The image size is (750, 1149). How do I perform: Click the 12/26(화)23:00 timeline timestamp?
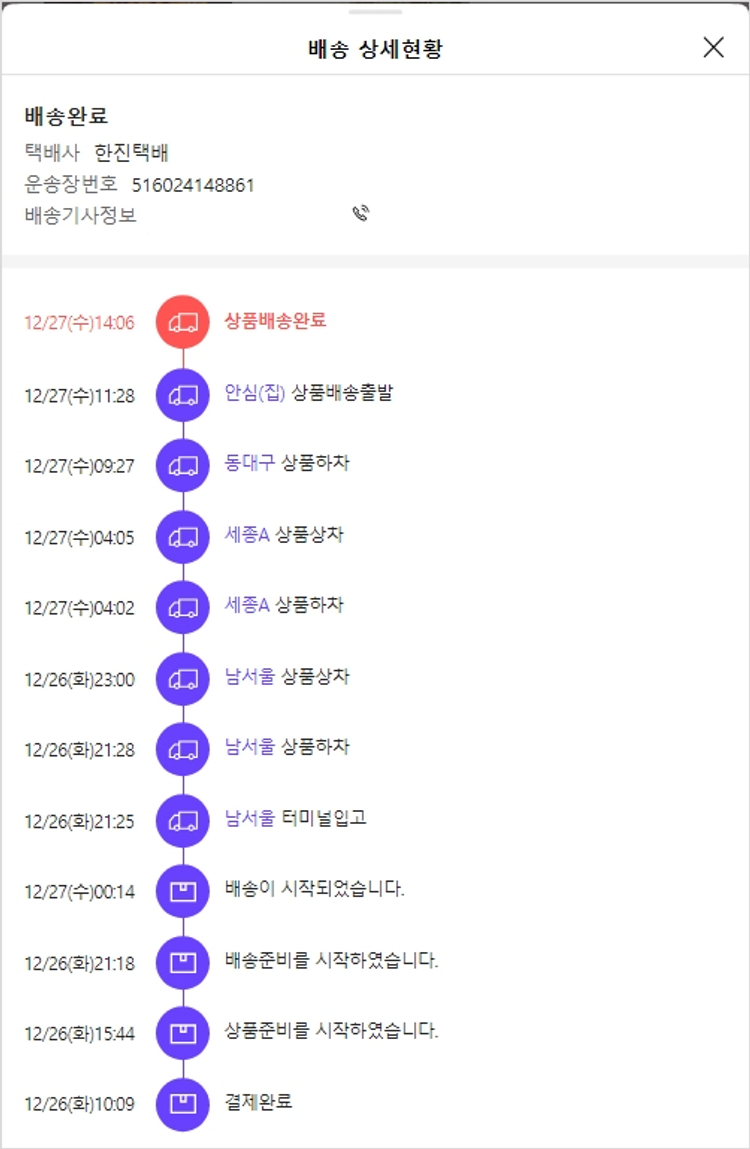click(79, 680)
